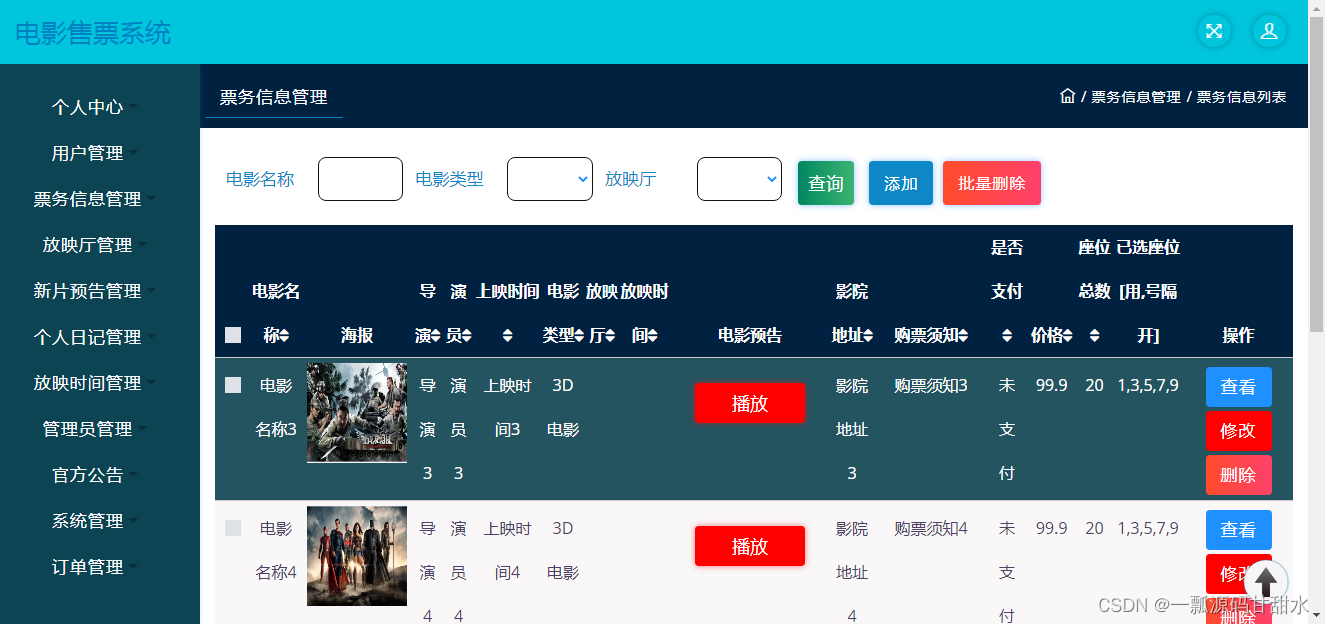Screen dimensions: 1325x624
Task: Click the 添加 add button
Action: click(x=901, y=183)
